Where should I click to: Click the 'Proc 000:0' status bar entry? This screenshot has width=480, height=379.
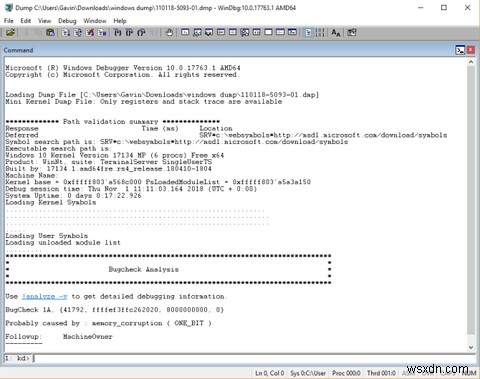[x=346, y=373]
